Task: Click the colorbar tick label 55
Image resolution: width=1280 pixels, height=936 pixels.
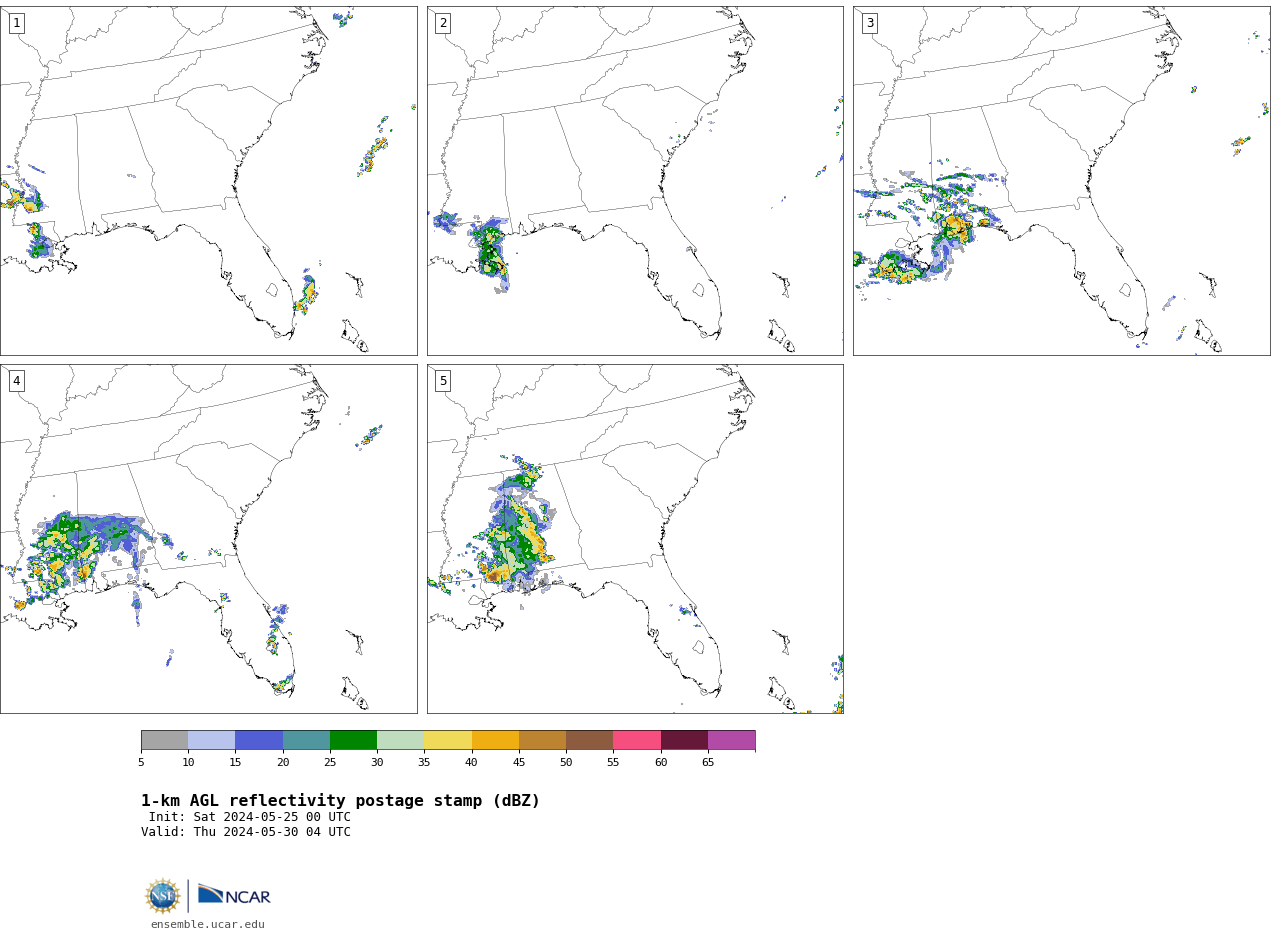Action: click(613, 763)
